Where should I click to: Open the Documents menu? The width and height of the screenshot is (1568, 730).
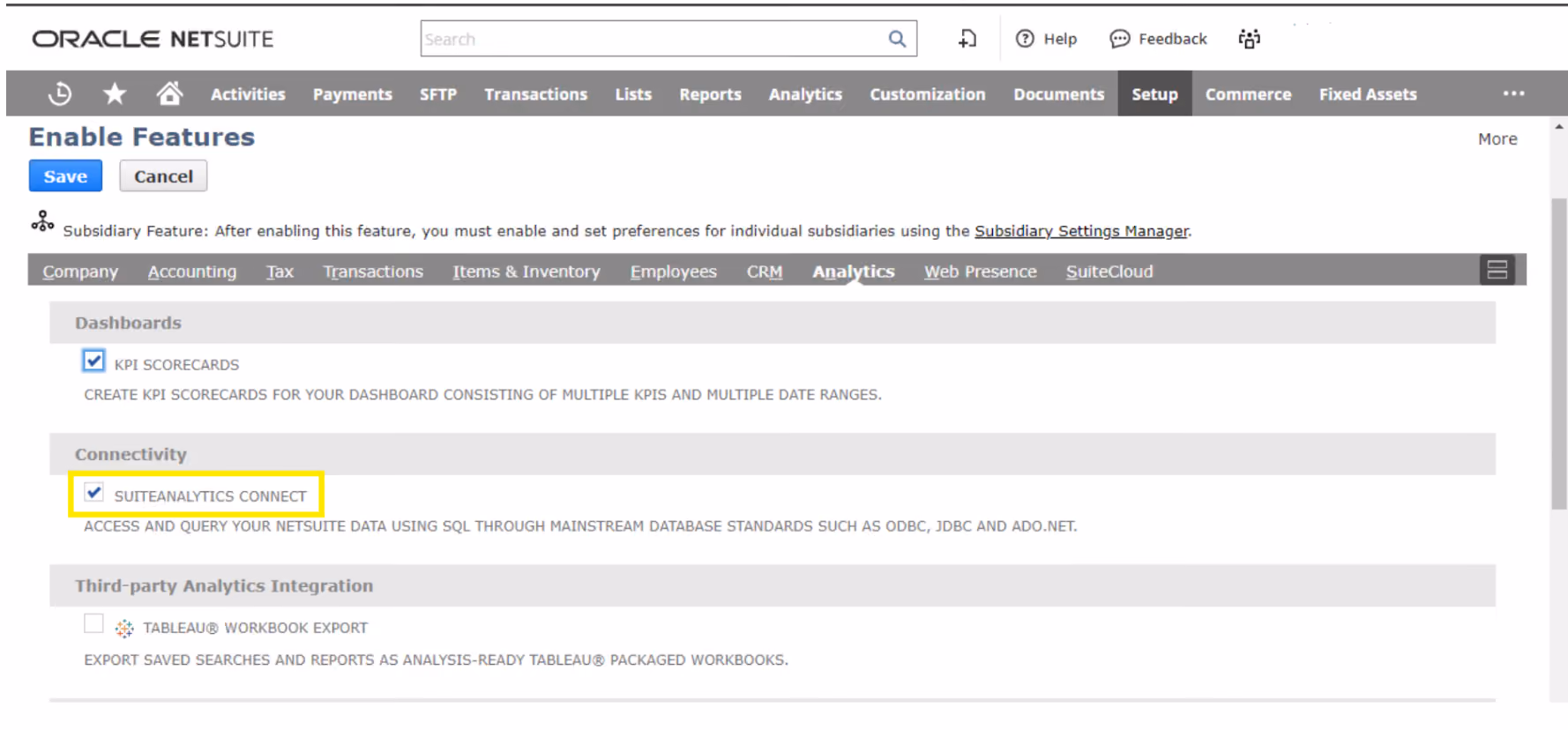pos(1058,93)
